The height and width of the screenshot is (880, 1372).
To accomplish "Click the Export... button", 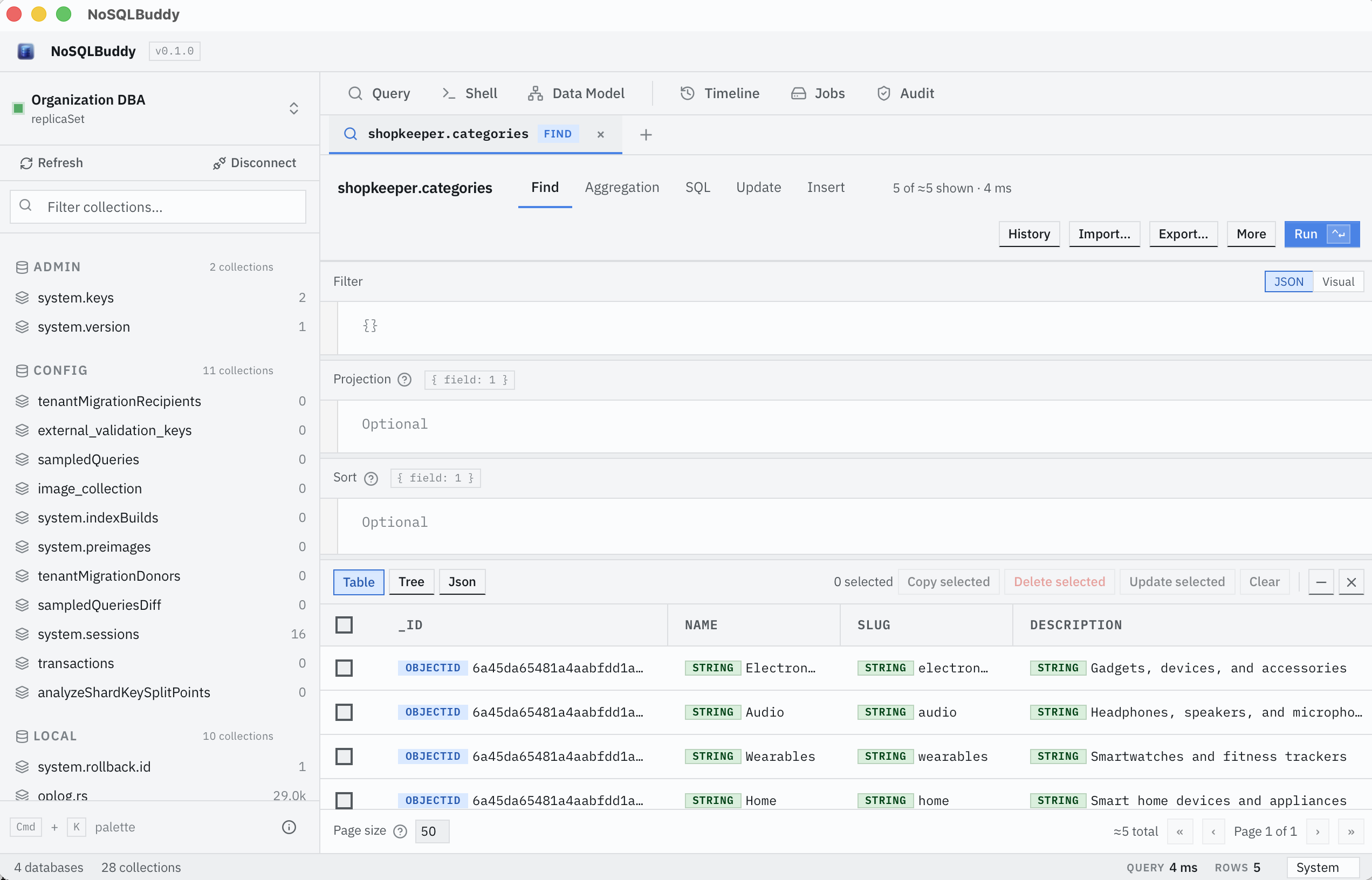I will tap(1183, 233).
